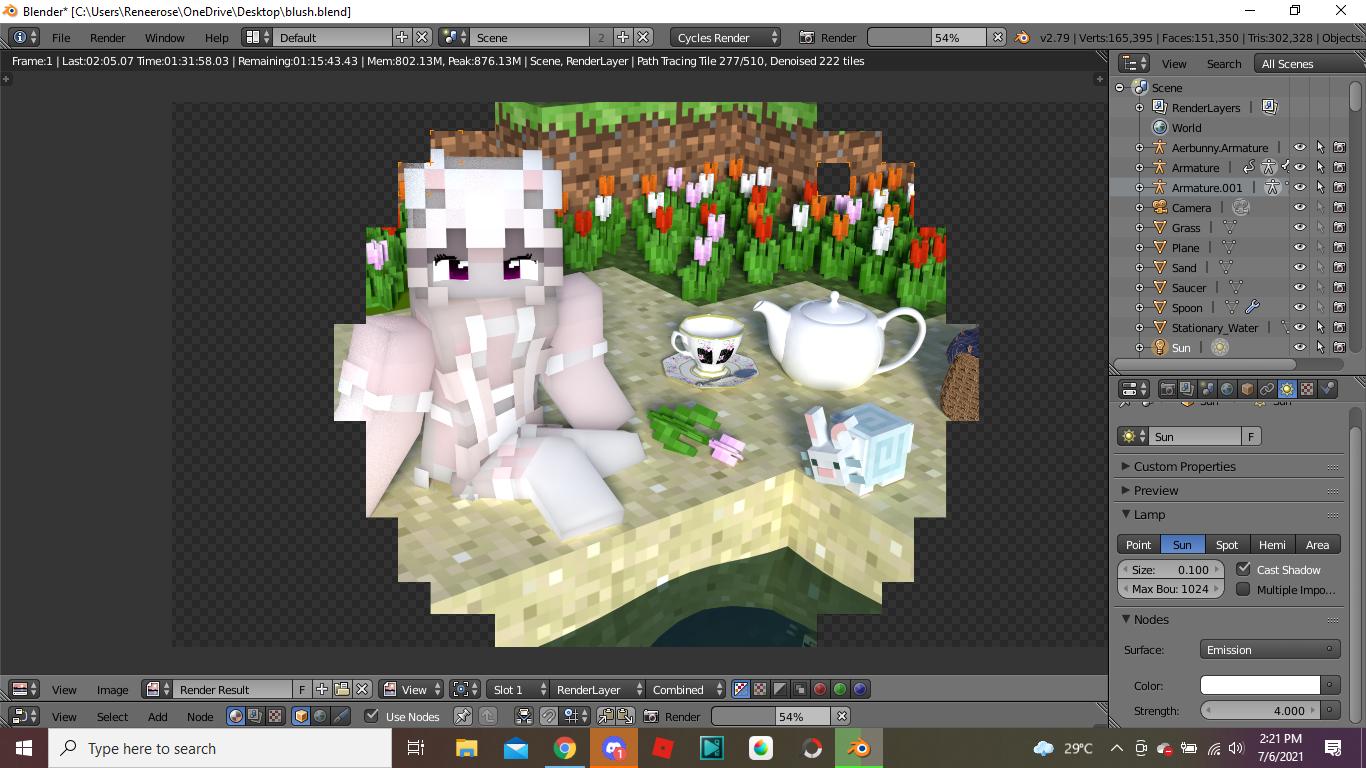Select Spot lamp type
This screenshot has height=768, width=1366.
click(x=1227, y=544)
